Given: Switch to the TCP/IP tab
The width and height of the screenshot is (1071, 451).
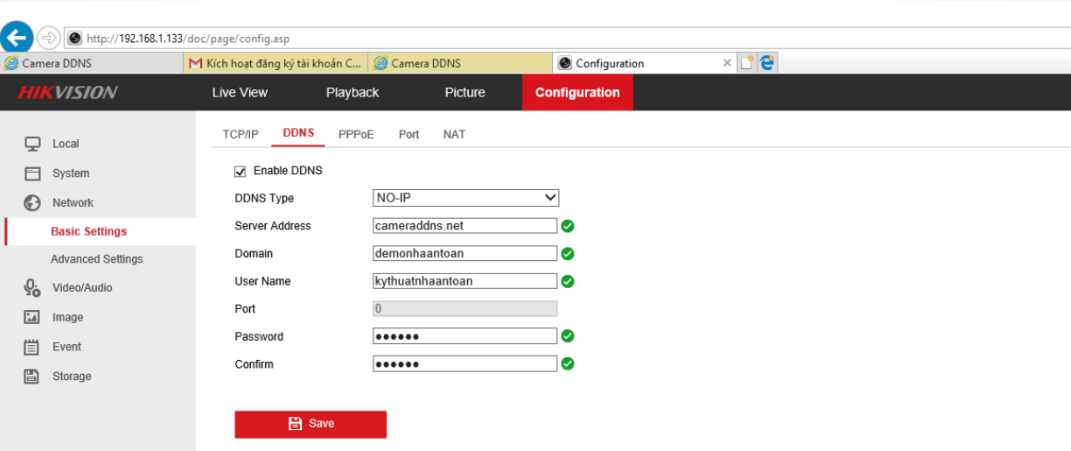Looking at the screenshot, I should tap(240, 134).
